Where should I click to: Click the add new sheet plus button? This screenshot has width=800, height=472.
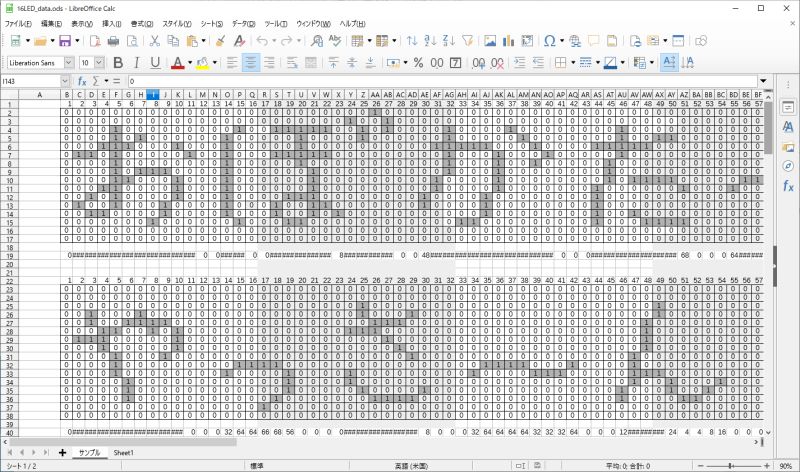click(62, 453)
